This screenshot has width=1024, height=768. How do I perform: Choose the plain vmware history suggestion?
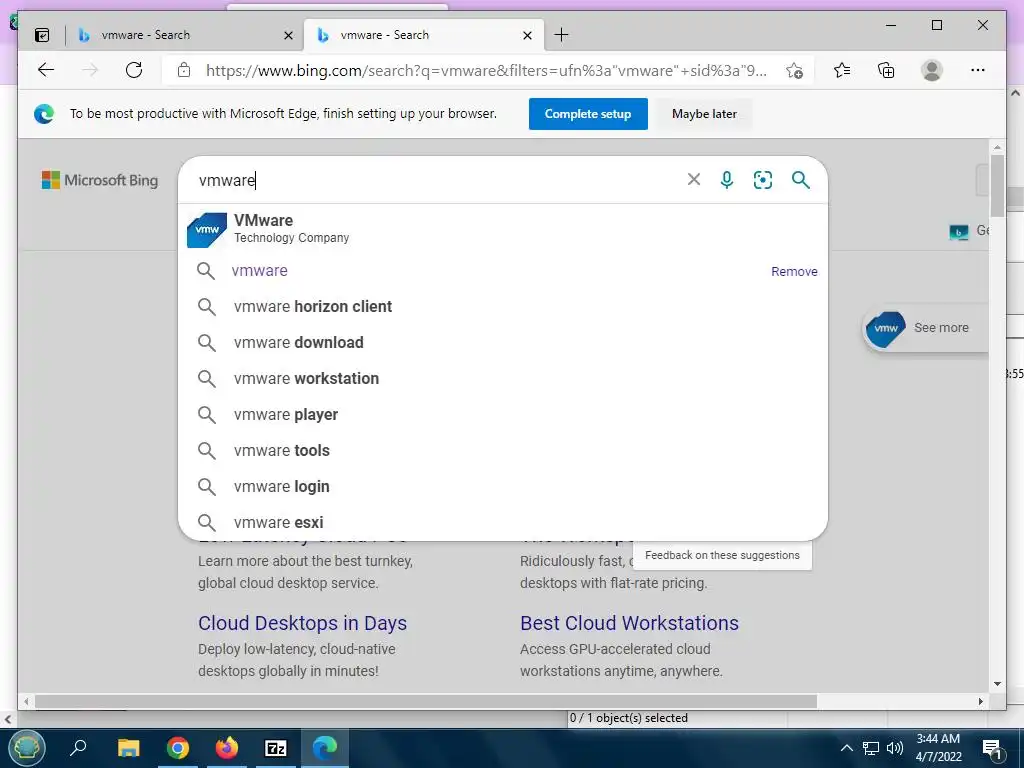click(x=259, y=270)
